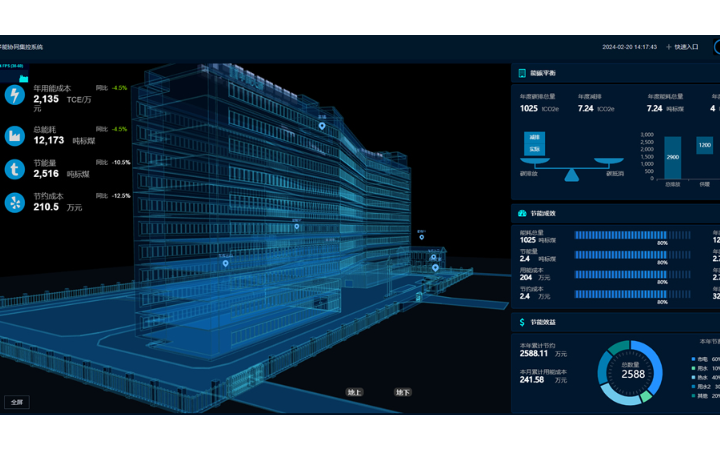Click the 全屏 fullscreen button
Viewport: 720px width, 450px height.
pos(16,401)
